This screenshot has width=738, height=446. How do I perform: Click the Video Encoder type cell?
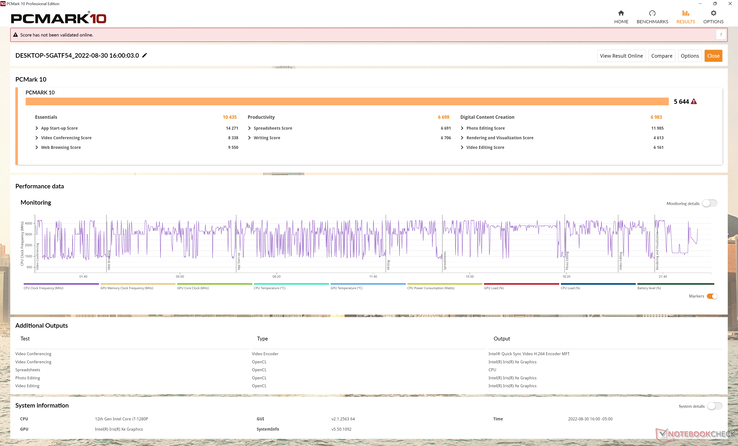point(265,354)
